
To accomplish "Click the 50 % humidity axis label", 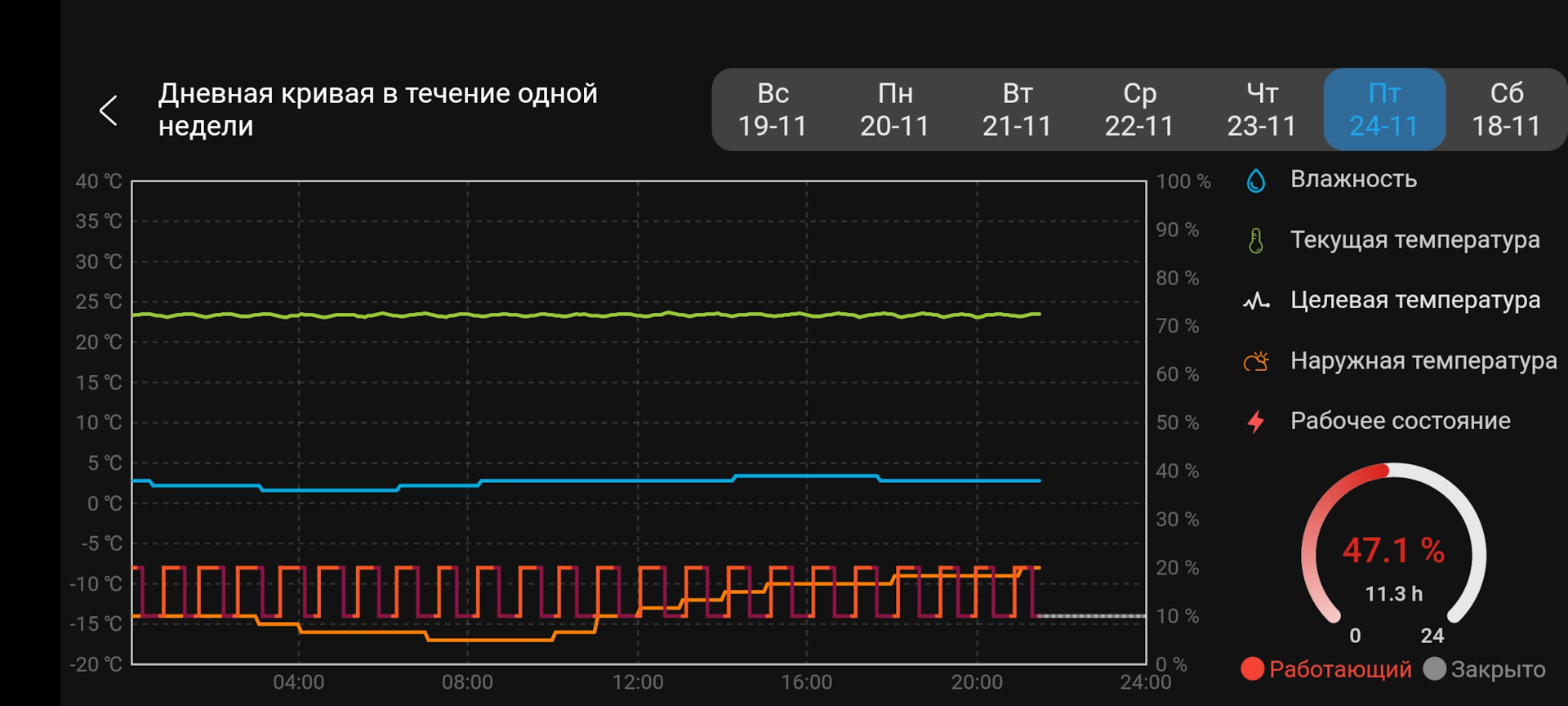I will (1178, 422).
